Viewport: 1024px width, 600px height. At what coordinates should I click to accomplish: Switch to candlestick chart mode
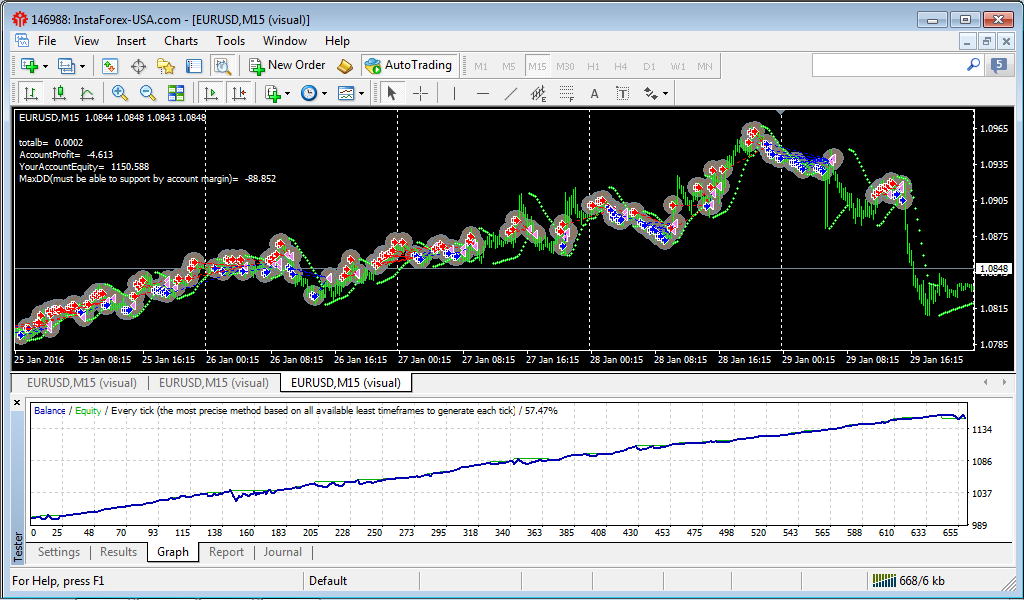59,93
